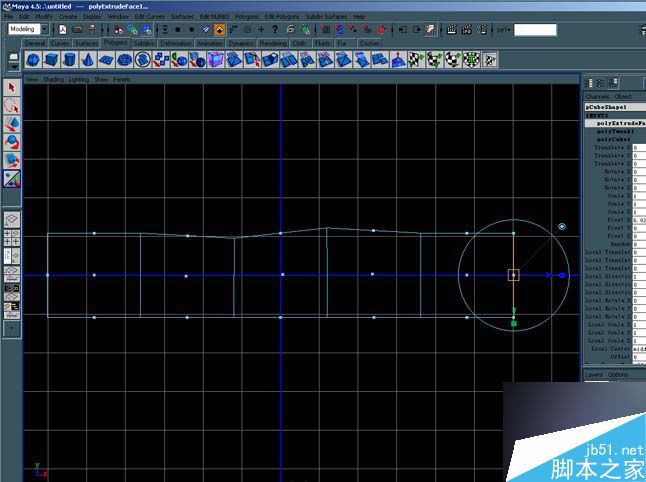The image size is (646, 482).
Task: Select polyExtrudeFace input node in Channel Box
Action: pos(616,123)
